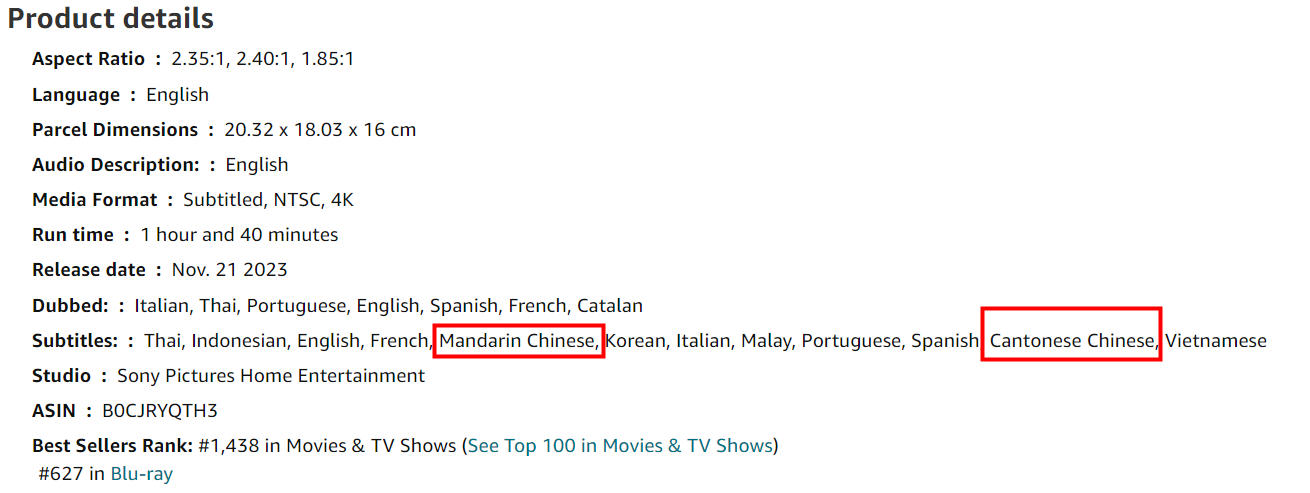Viewport: 1310px width, 493px height.
Task: Click the Product details heading
Action: 110,18
